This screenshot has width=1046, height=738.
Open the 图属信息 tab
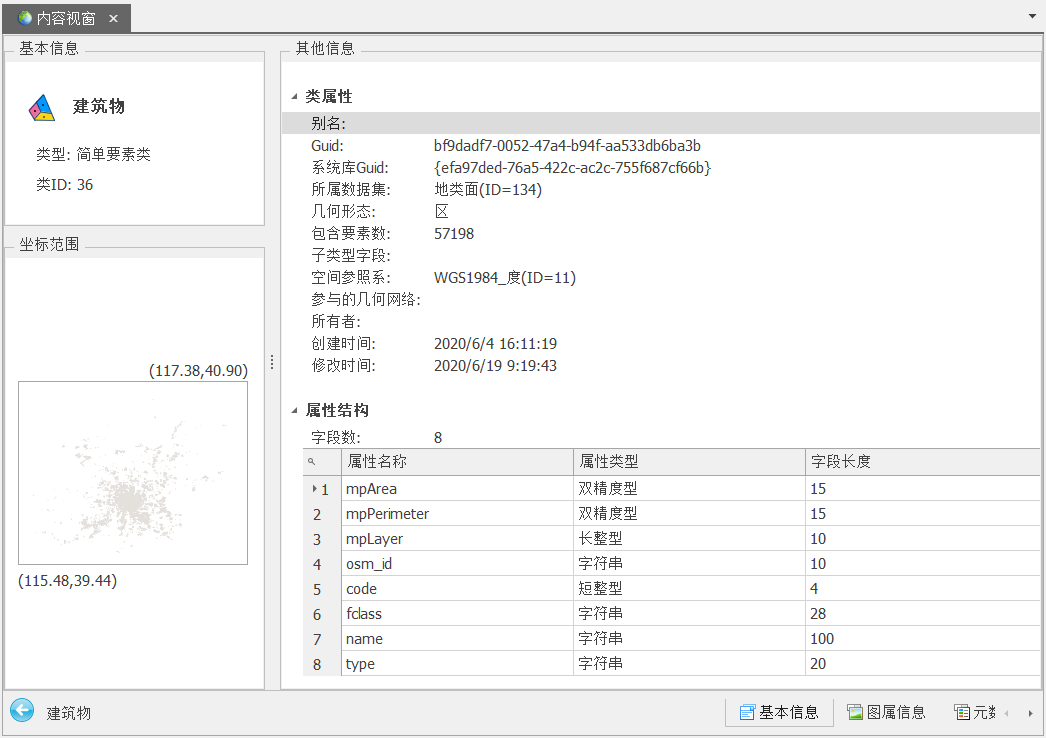click(x=886, y=712)
